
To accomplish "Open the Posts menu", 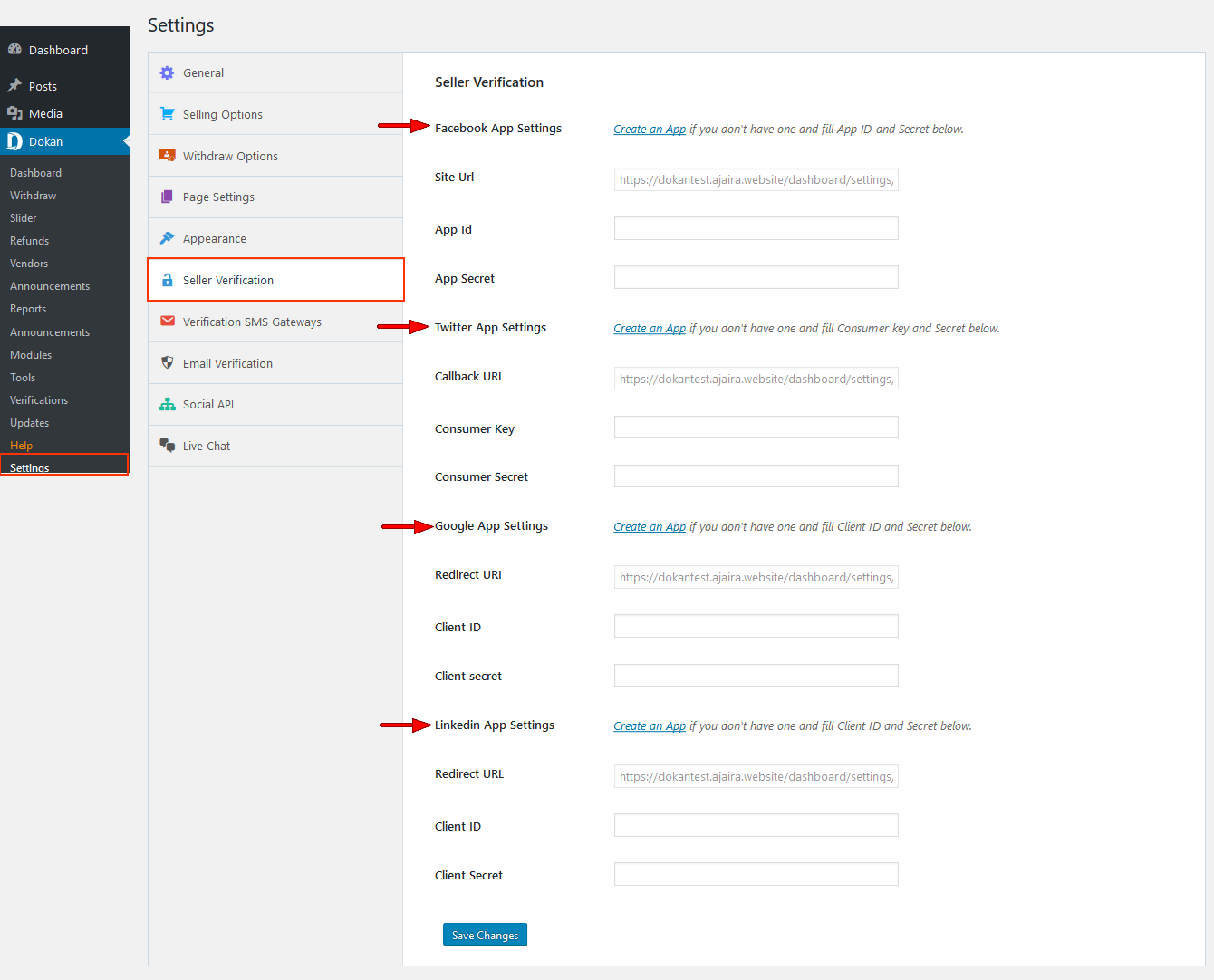I will coord(64,86).
